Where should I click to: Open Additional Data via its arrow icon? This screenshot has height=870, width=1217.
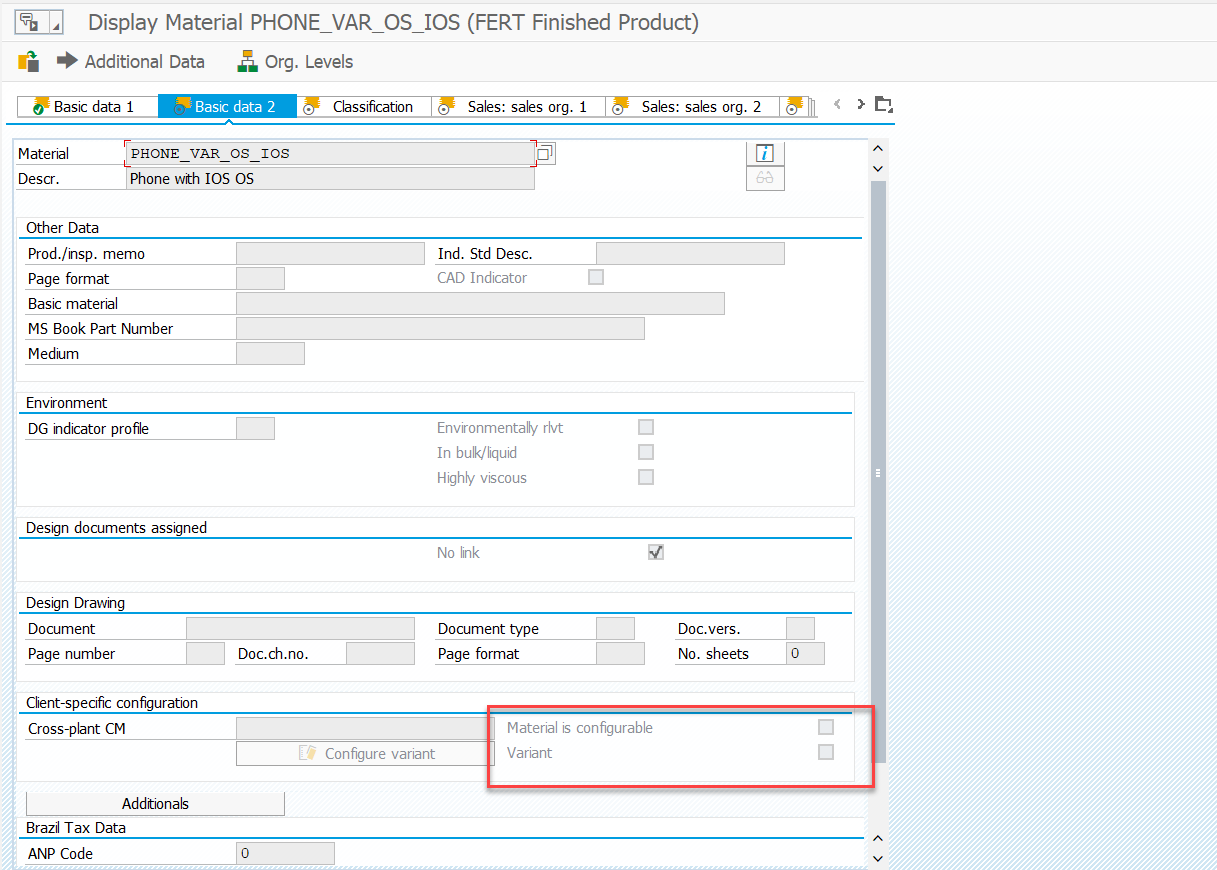click(66, 61)
